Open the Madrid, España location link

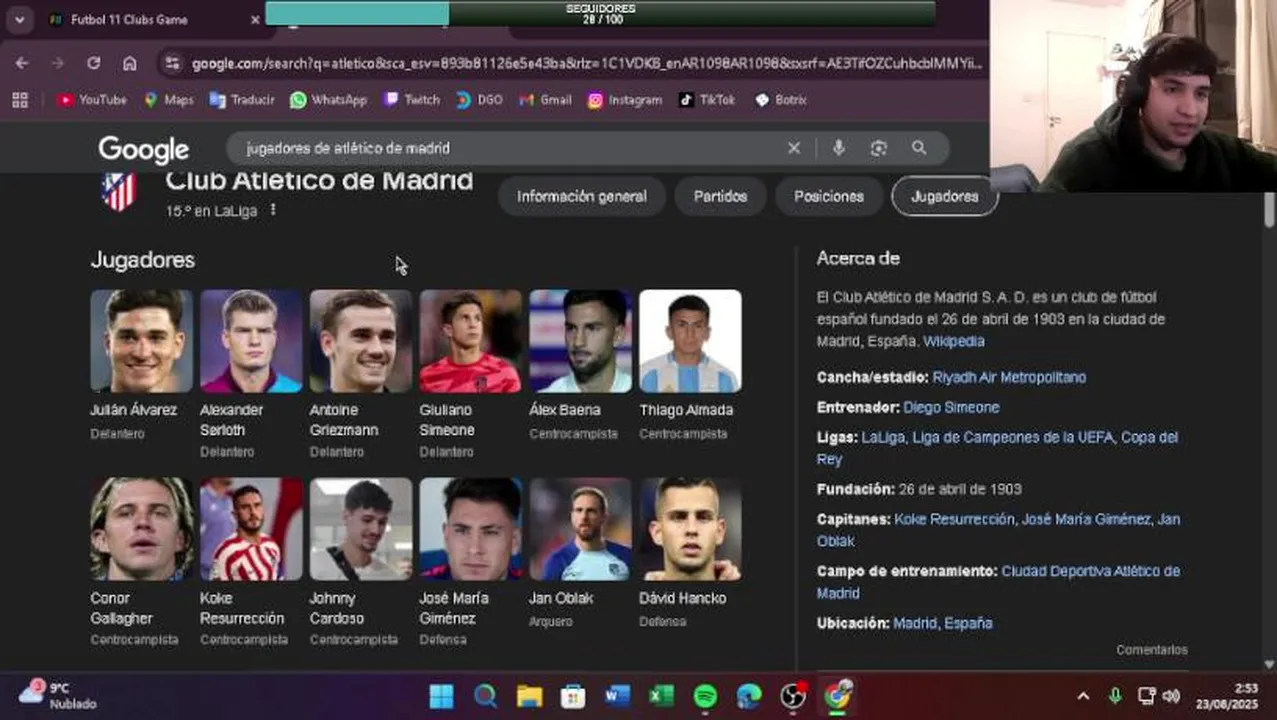(x=943, y=623)
